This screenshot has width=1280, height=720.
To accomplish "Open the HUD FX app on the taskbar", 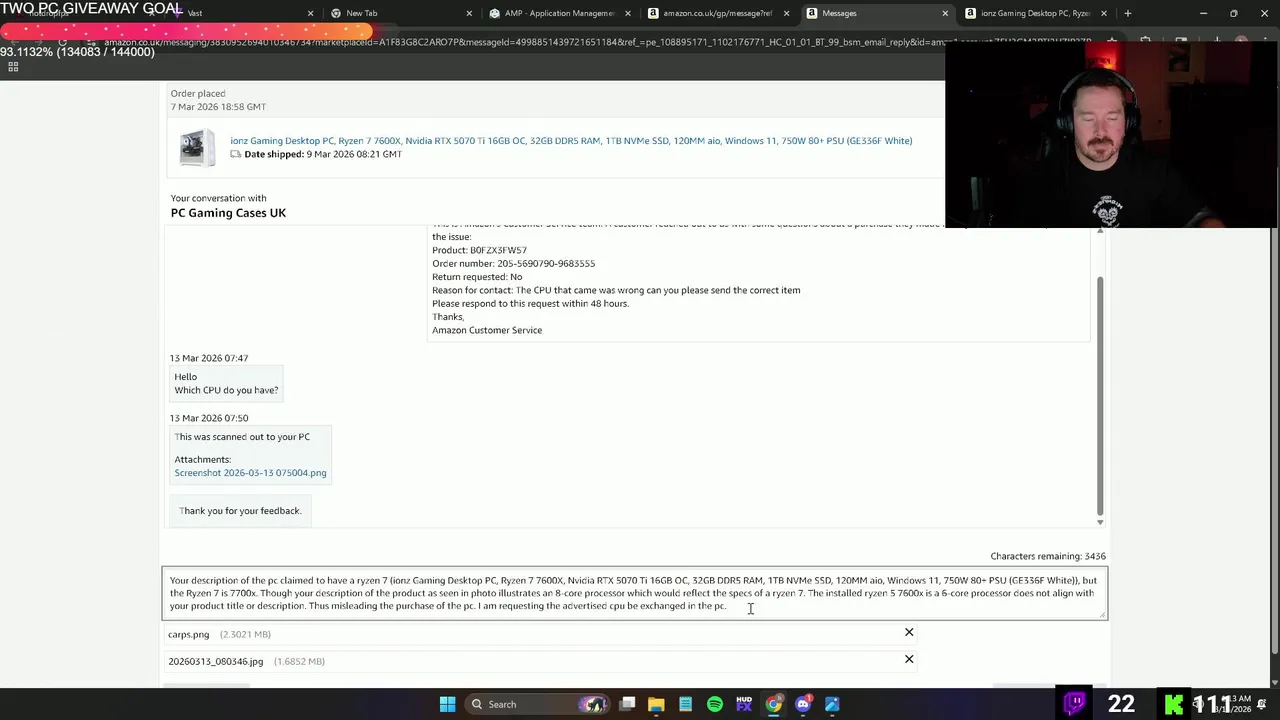I will point(744,704).
